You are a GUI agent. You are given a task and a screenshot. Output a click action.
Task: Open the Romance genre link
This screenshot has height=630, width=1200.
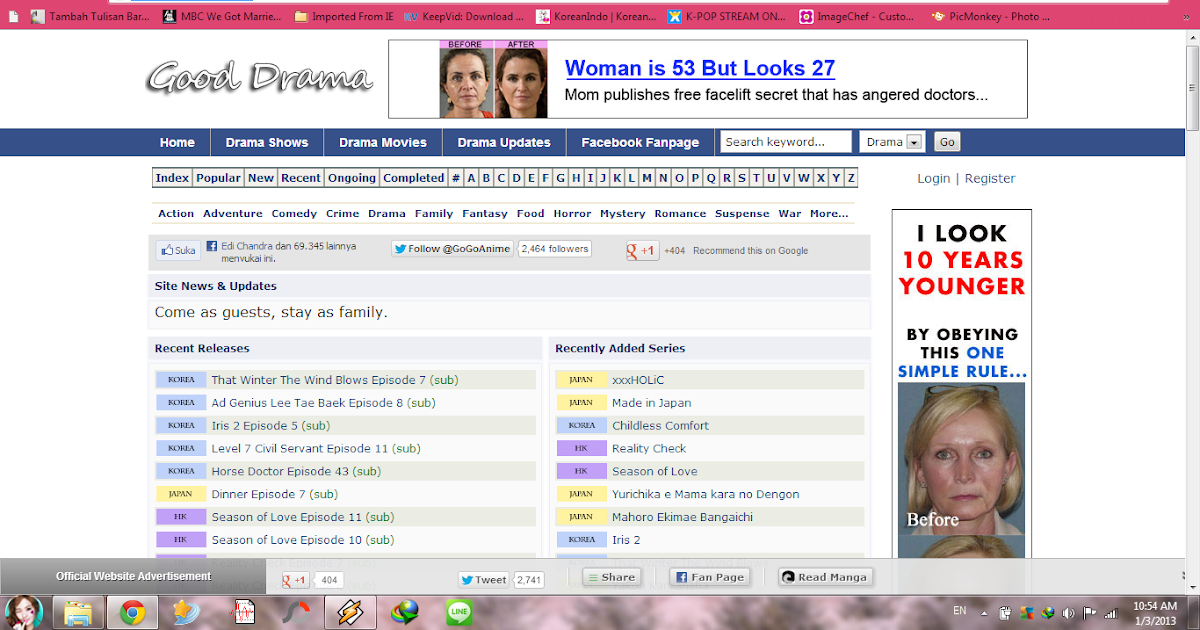(680, 213)
